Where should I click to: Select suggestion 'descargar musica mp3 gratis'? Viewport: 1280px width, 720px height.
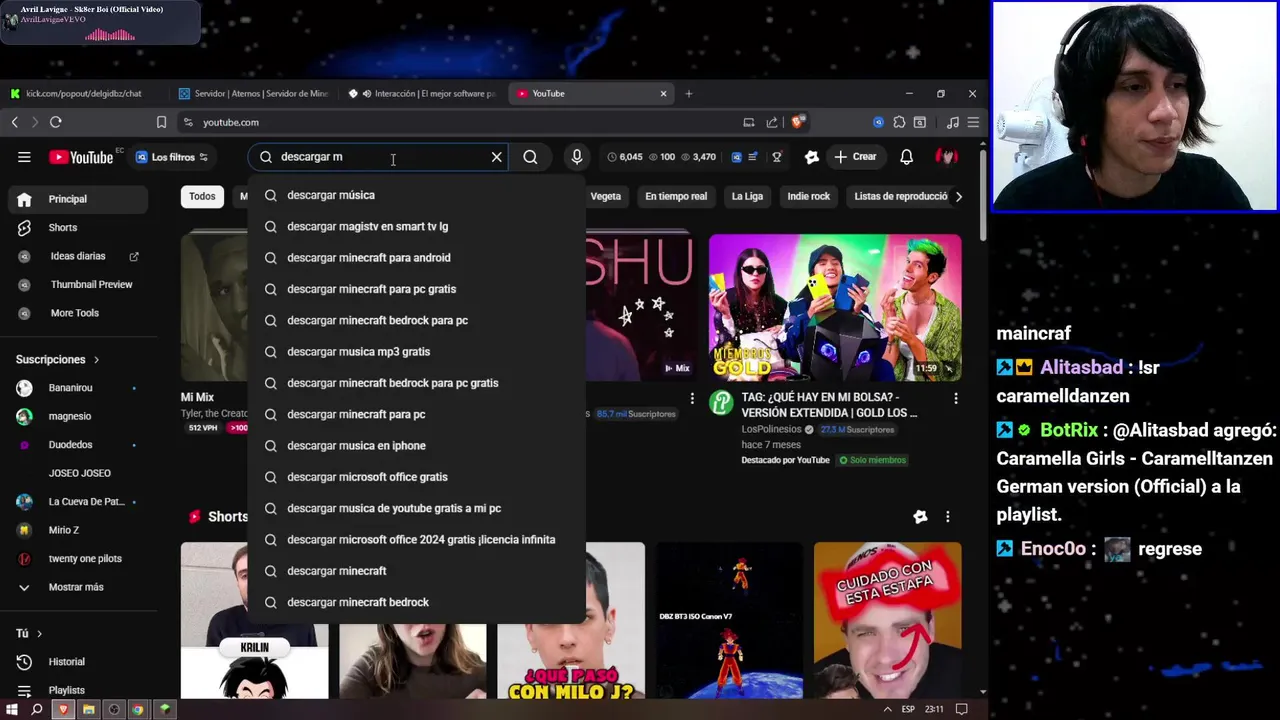416,352
